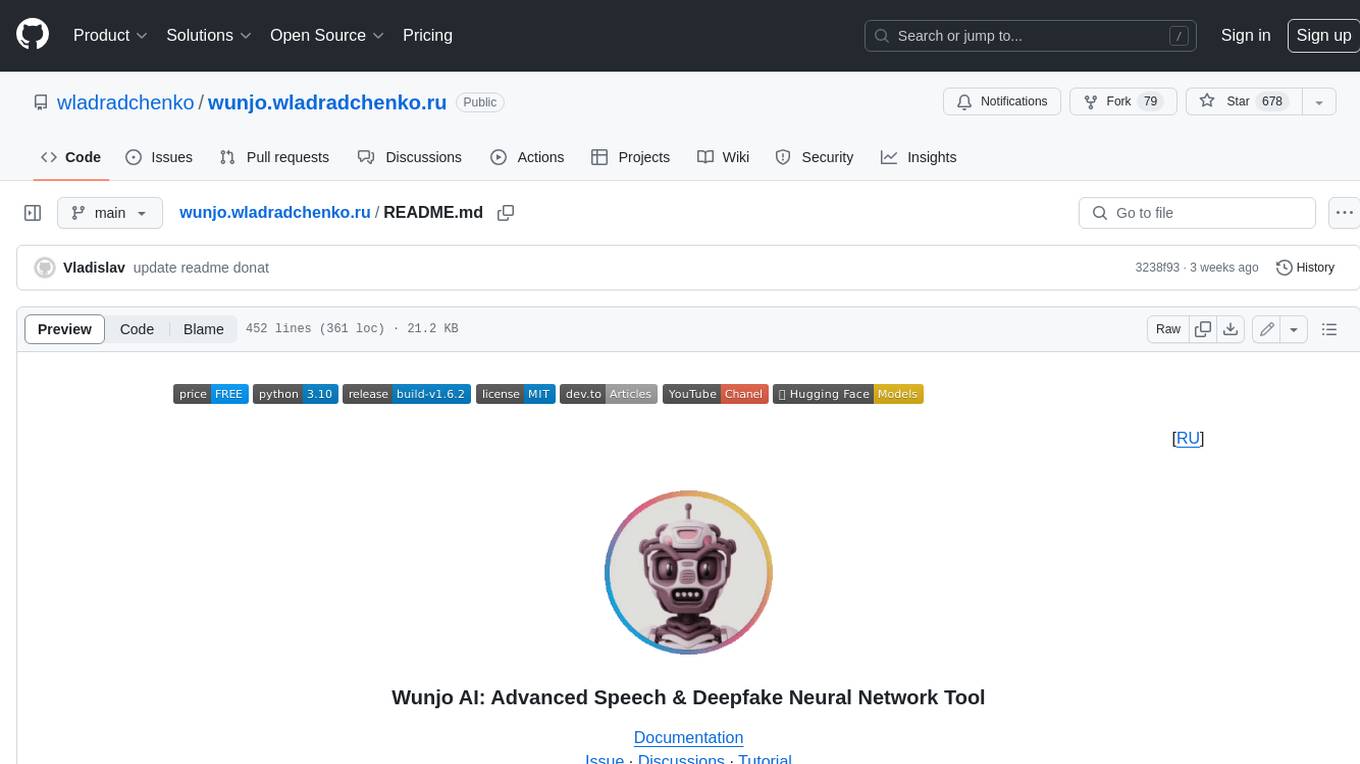Select the Blame view
Image resolution: width=1360 pixels, height=764 pixels.
(203, 329)
